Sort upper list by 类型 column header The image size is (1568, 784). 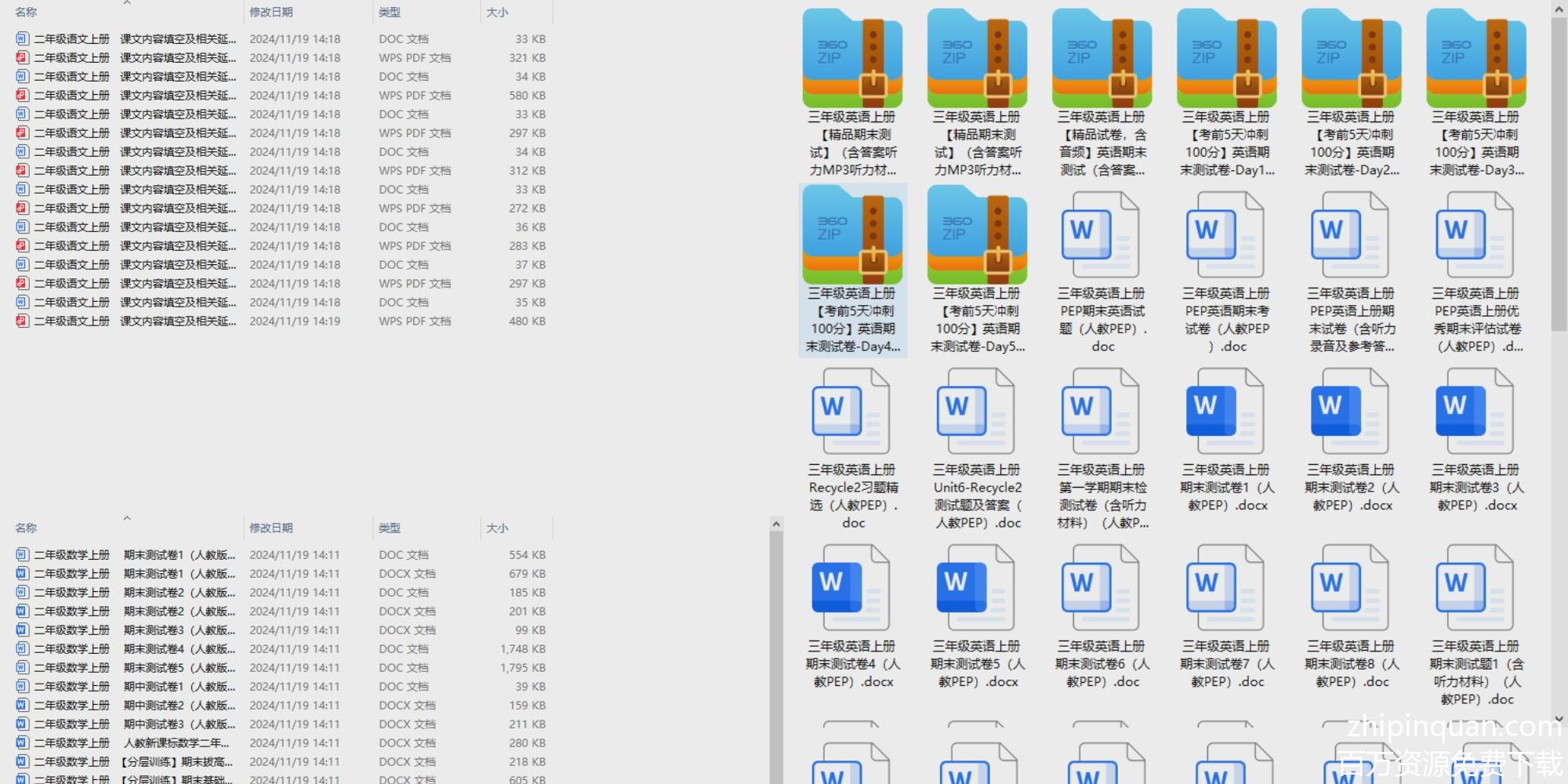pyautogui.click(x=390, y=13)
